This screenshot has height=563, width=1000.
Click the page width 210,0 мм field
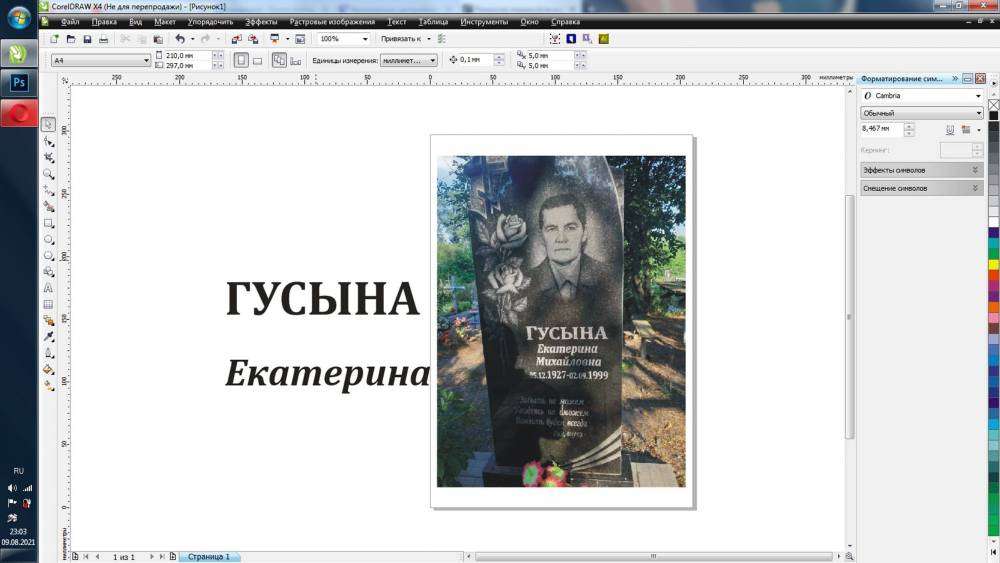pyautogui.click(x=187, y=55)
